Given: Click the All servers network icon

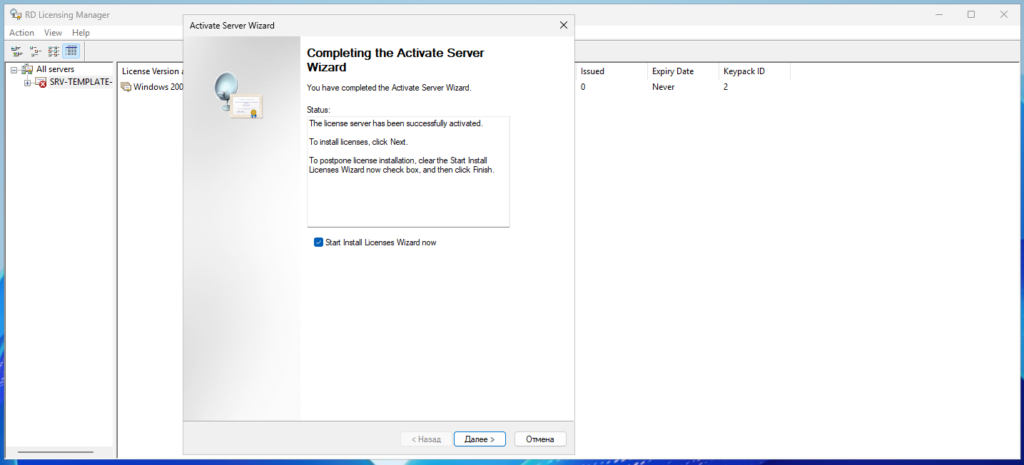Looking at the screenshot, I should pyautogui.click(x=27, y=69).
